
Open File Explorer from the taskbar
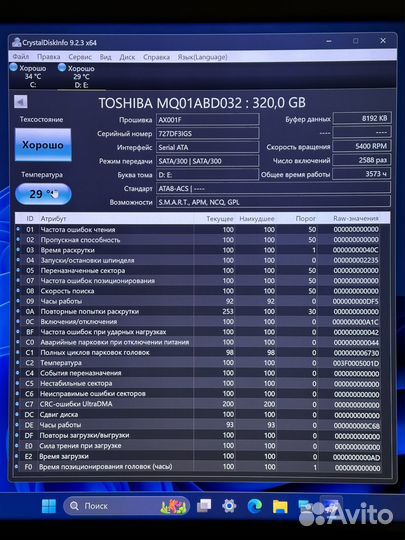(280, 506)
